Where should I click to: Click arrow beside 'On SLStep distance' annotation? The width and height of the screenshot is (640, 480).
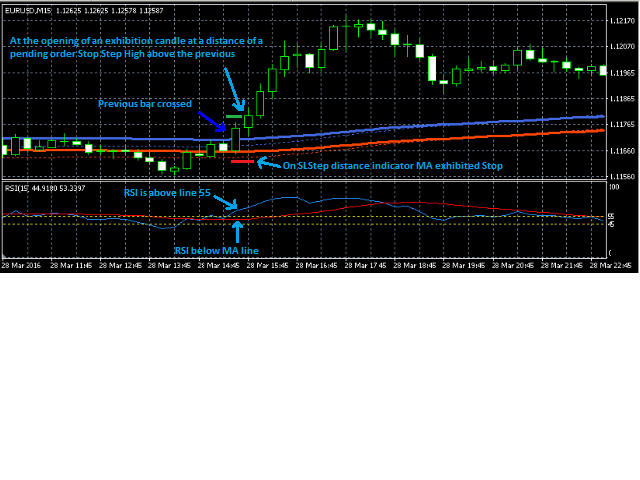click(266, 162)
